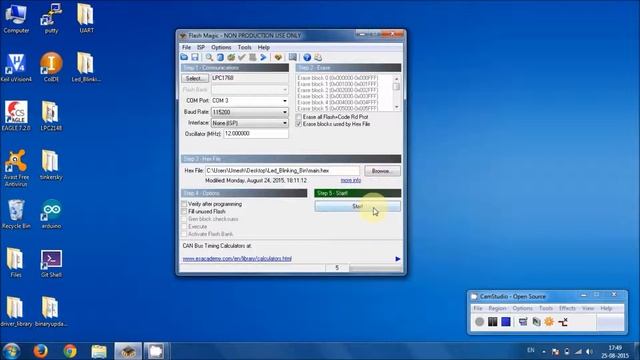Click the orange sun icon in CamStudio

click(x=549, y=322)
